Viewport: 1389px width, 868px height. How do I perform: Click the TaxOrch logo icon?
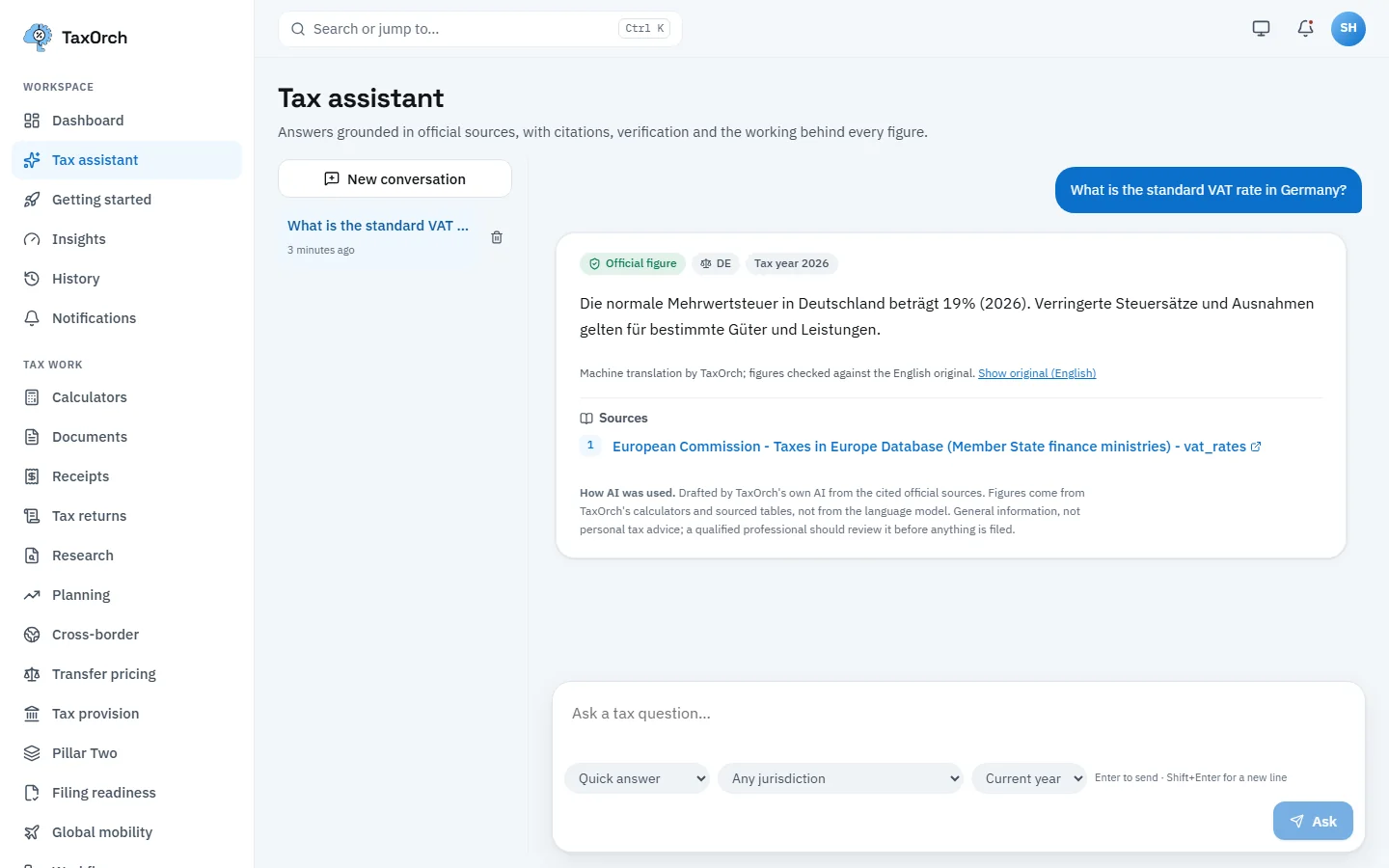[x=38, y=37]
